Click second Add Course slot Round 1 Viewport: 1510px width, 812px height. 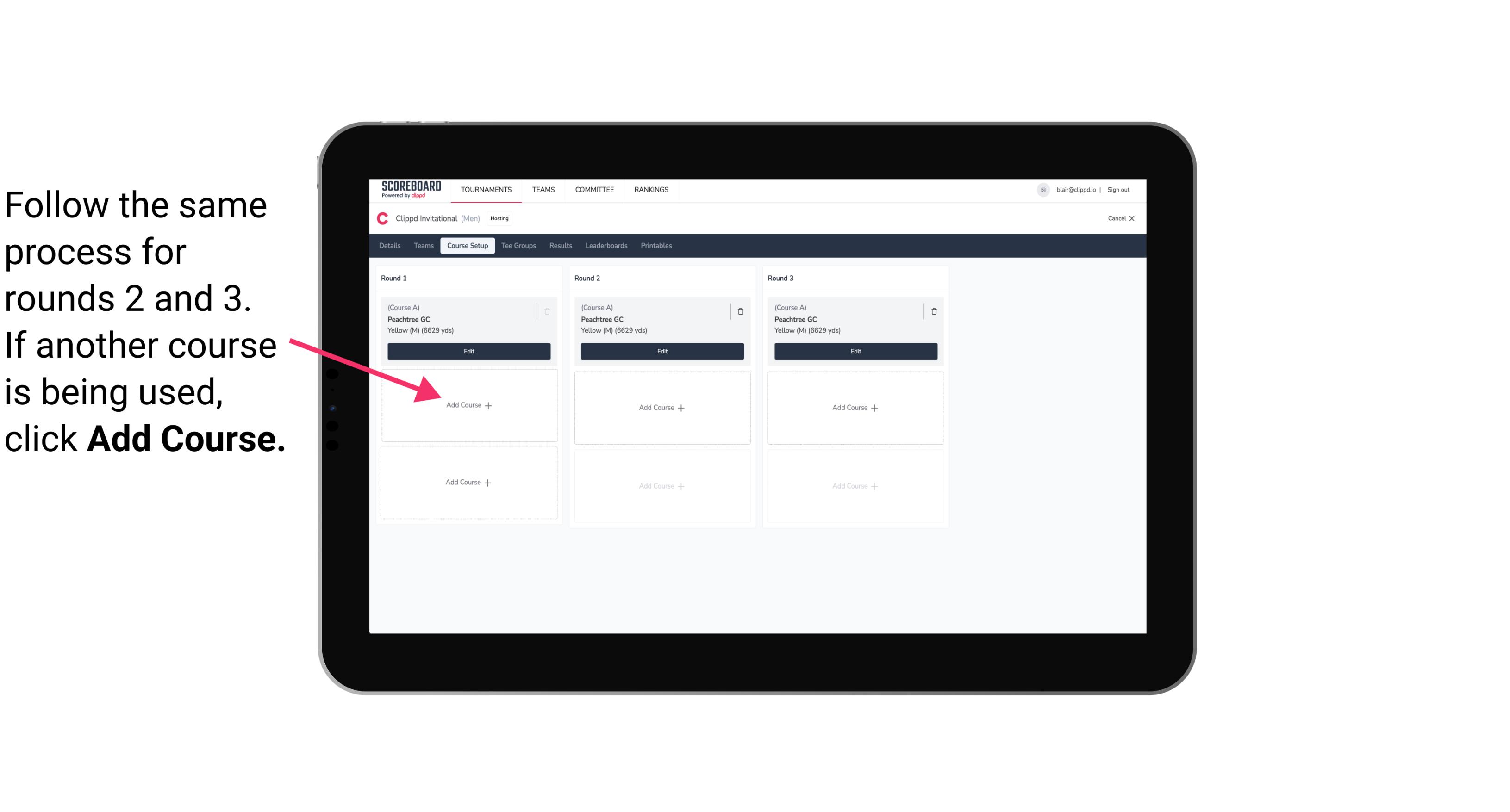pyautogui.click(x=468, y=482)
